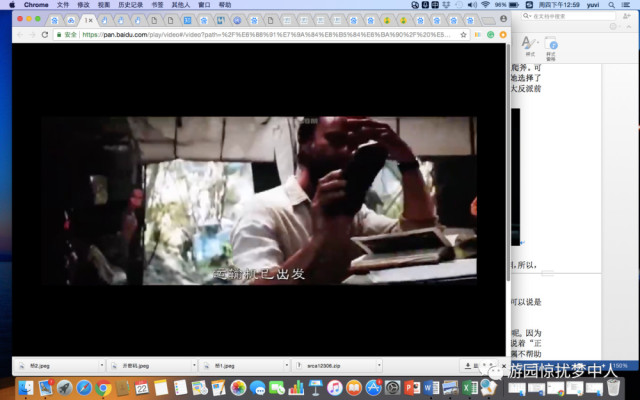Open PowerPoint from the Dock
The height and width of the screenshot is (400, 640).
412,387
